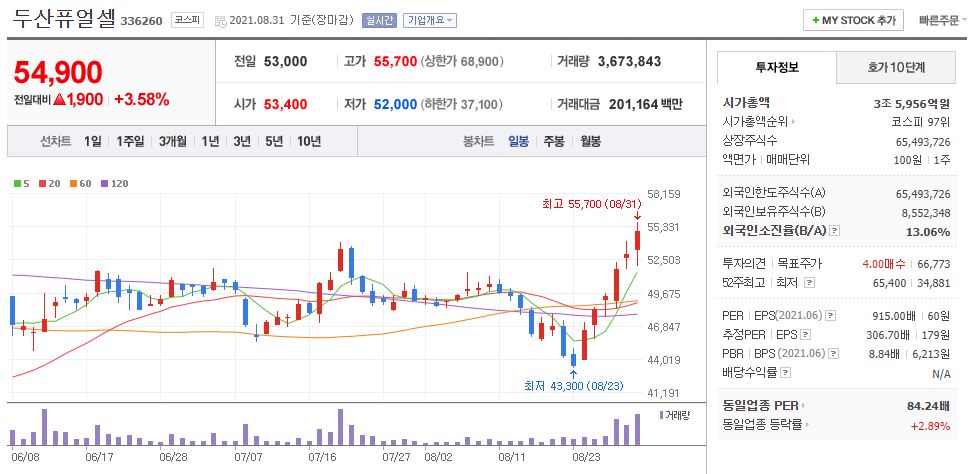Click the 코스피 market badge
977x474 pixels.
pyautogui.click(x=188, y=20)
